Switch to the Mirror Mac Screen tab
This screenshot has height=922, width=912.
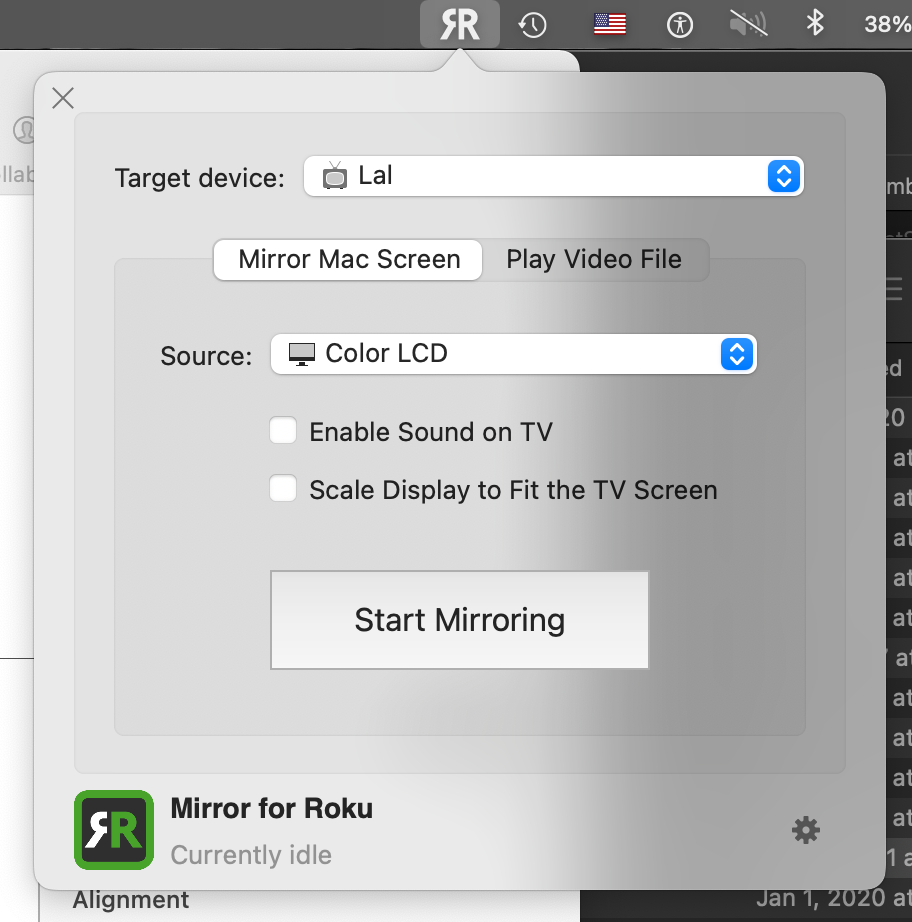coord(347,259)
